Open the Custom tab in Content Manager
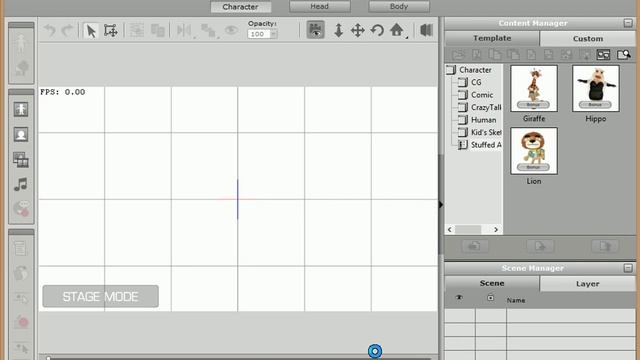This screenshot has width=640, height=360. point(588,38)
